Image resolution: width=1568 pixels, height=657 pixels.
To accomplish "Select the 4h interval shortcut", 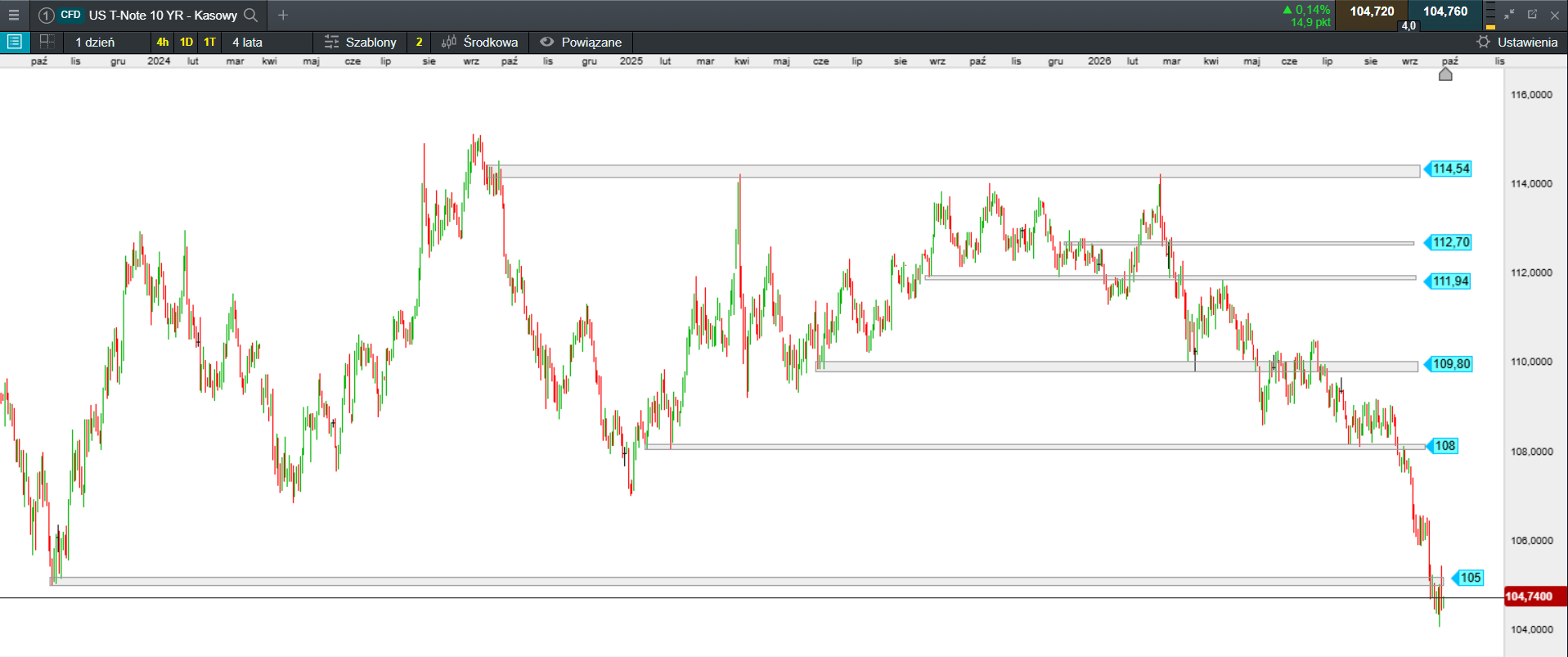I will [x=163, y=42].
